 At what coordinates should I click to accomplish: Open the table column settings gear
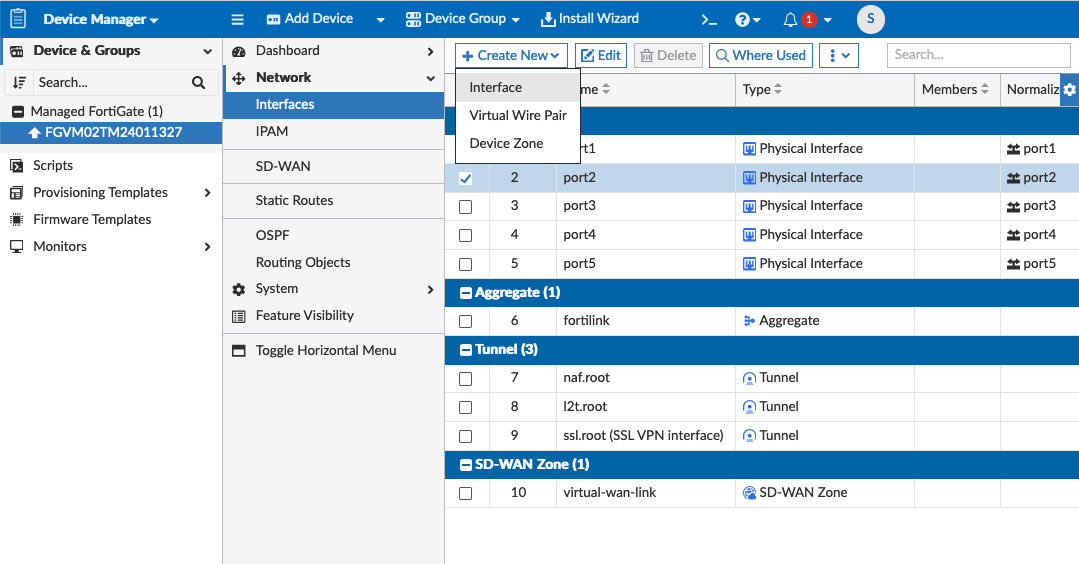click(1069, 89)
